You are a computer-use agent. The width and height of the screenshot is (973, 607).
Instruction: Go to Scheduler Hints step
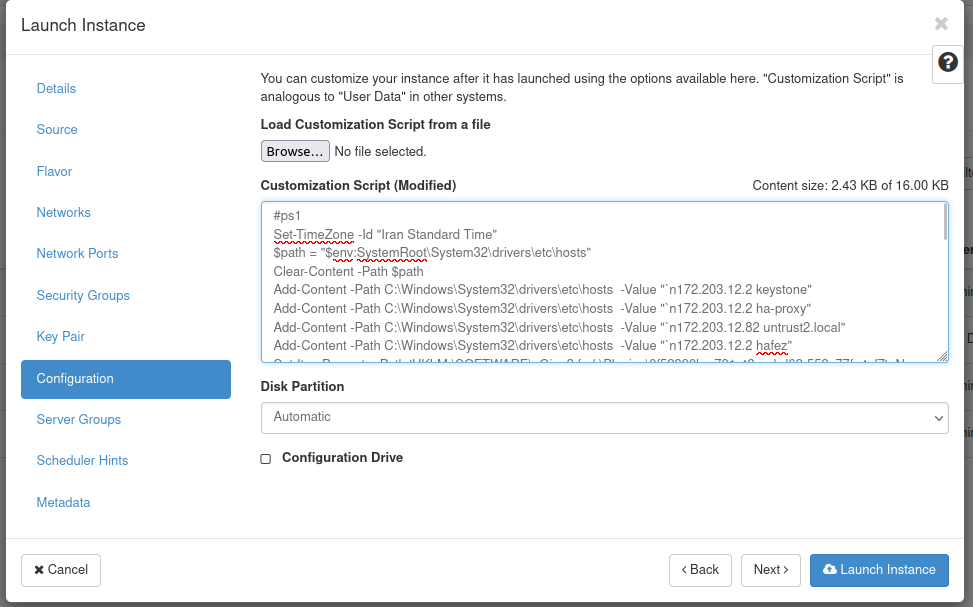tap(82, 461)
